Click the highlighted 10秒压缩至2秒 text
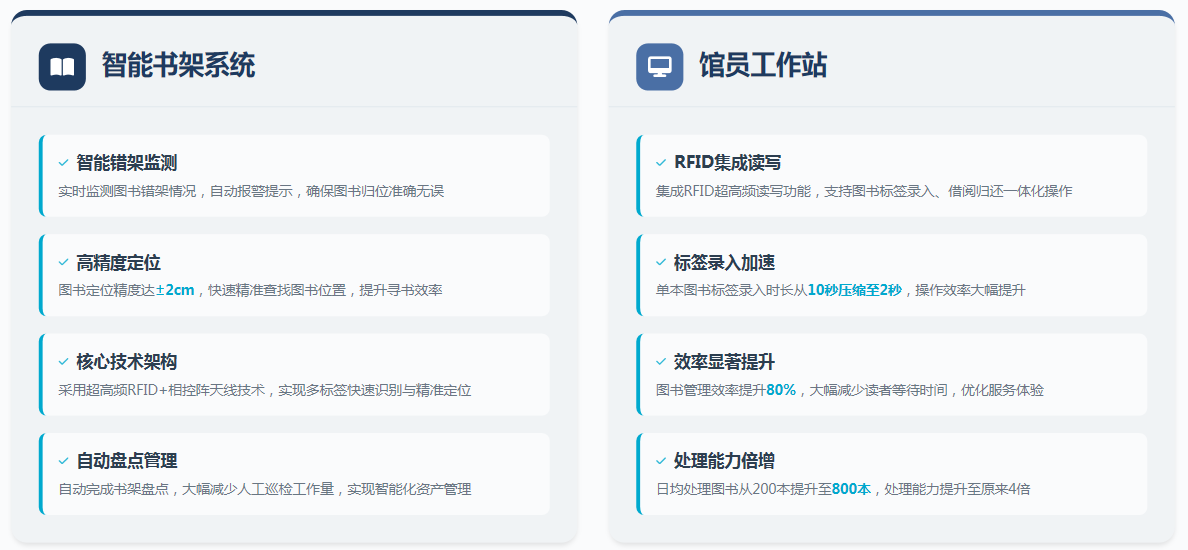Viewport: 1188px width, 550px height. pyautogui.click(x=854, y=291)
